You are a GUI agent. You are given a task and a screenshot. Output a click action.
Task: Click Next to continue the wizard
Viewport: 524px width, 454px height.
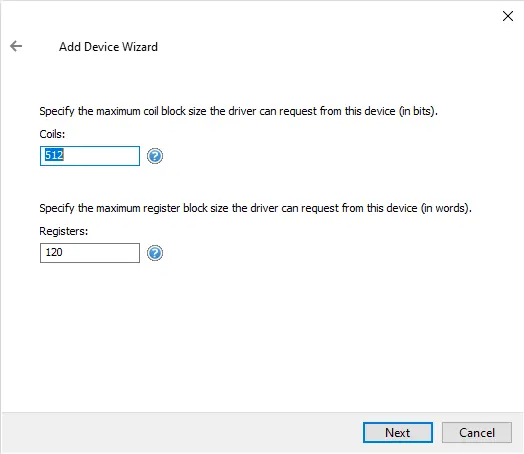(x=398, y=433)
